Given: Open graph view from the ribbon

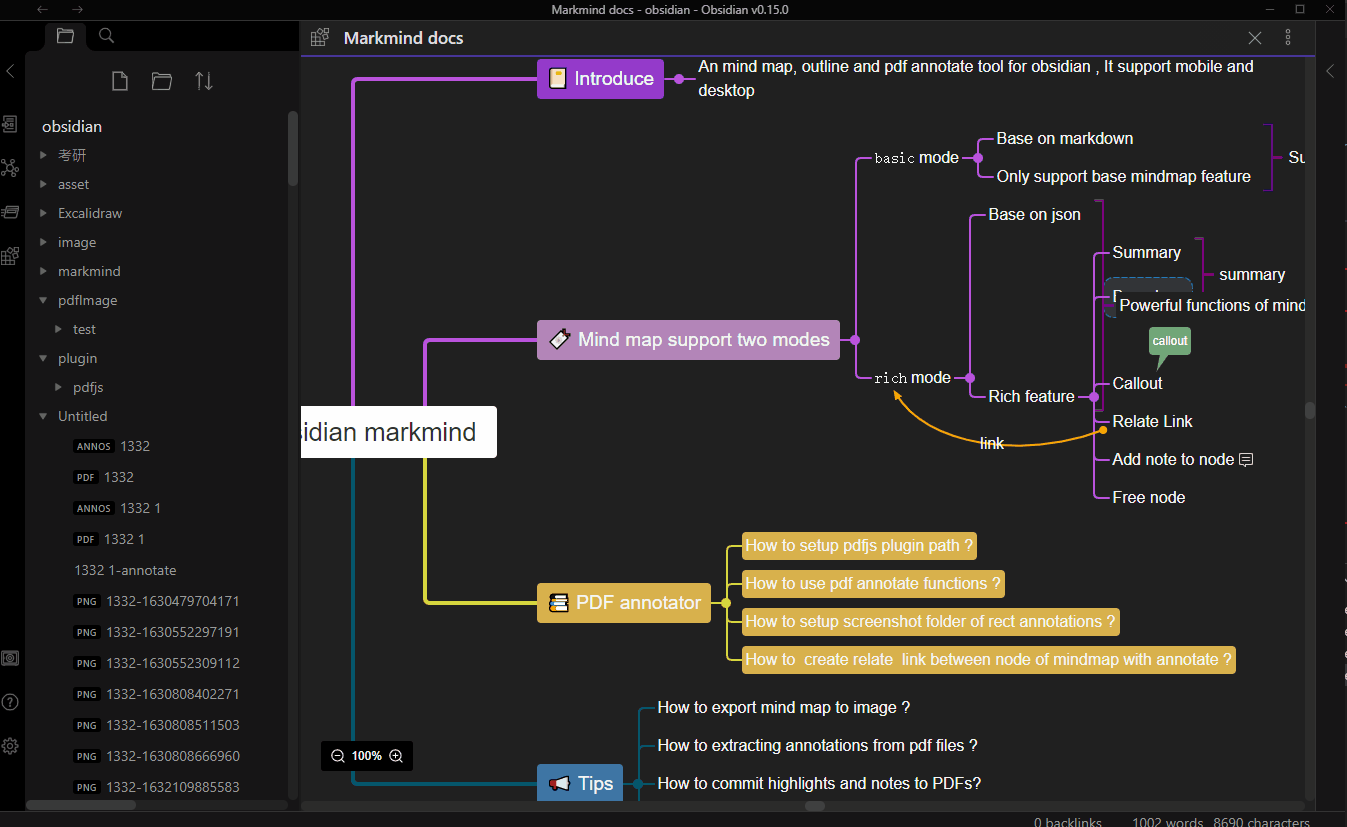Looking at the screenshot, I should click(10, 167).
